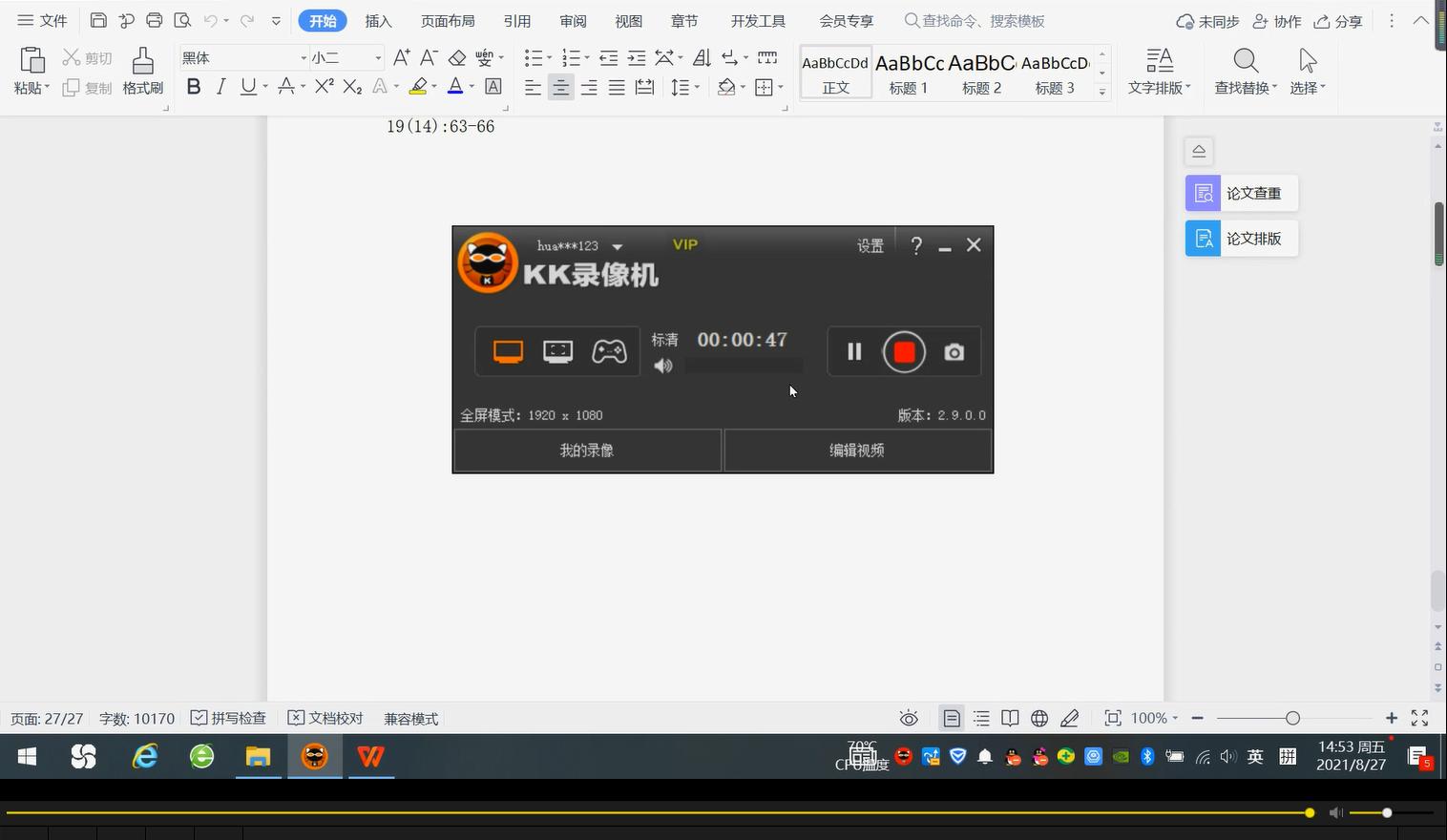The height and width of the screenshot is (840, 1447).
Task: Open 我的录像 in KK录像机
Action: (x=586, y=450)
